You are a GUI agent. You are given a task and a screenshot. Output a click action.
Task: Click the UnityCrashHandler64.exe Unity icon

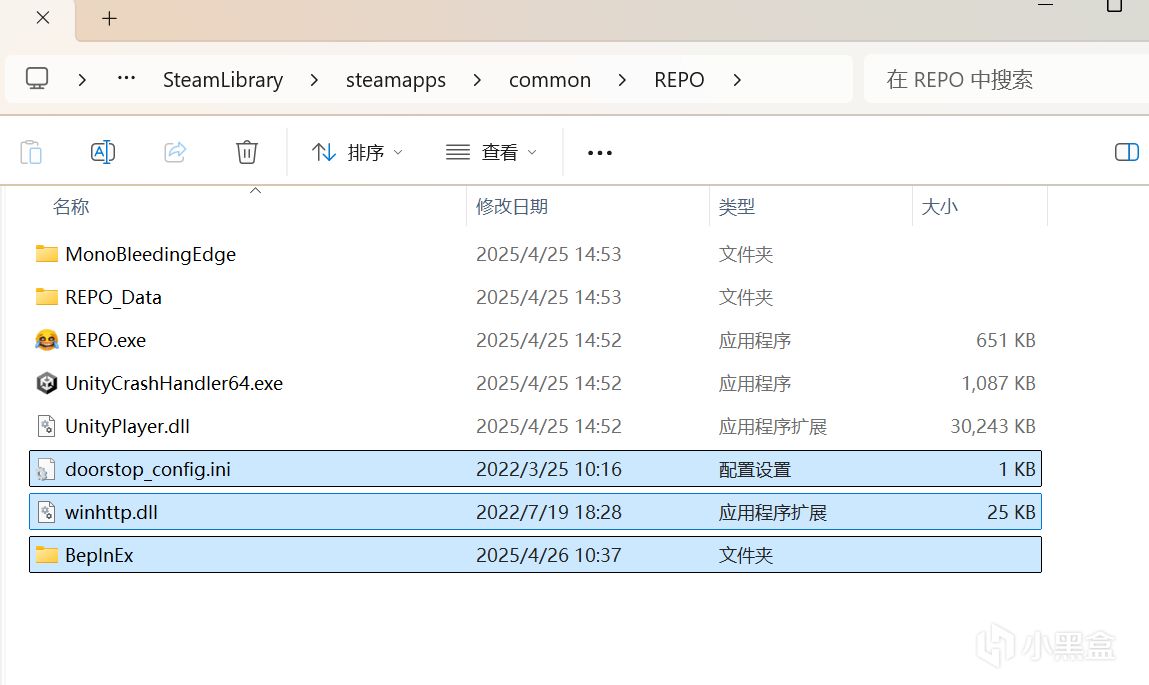click(47, 383)
